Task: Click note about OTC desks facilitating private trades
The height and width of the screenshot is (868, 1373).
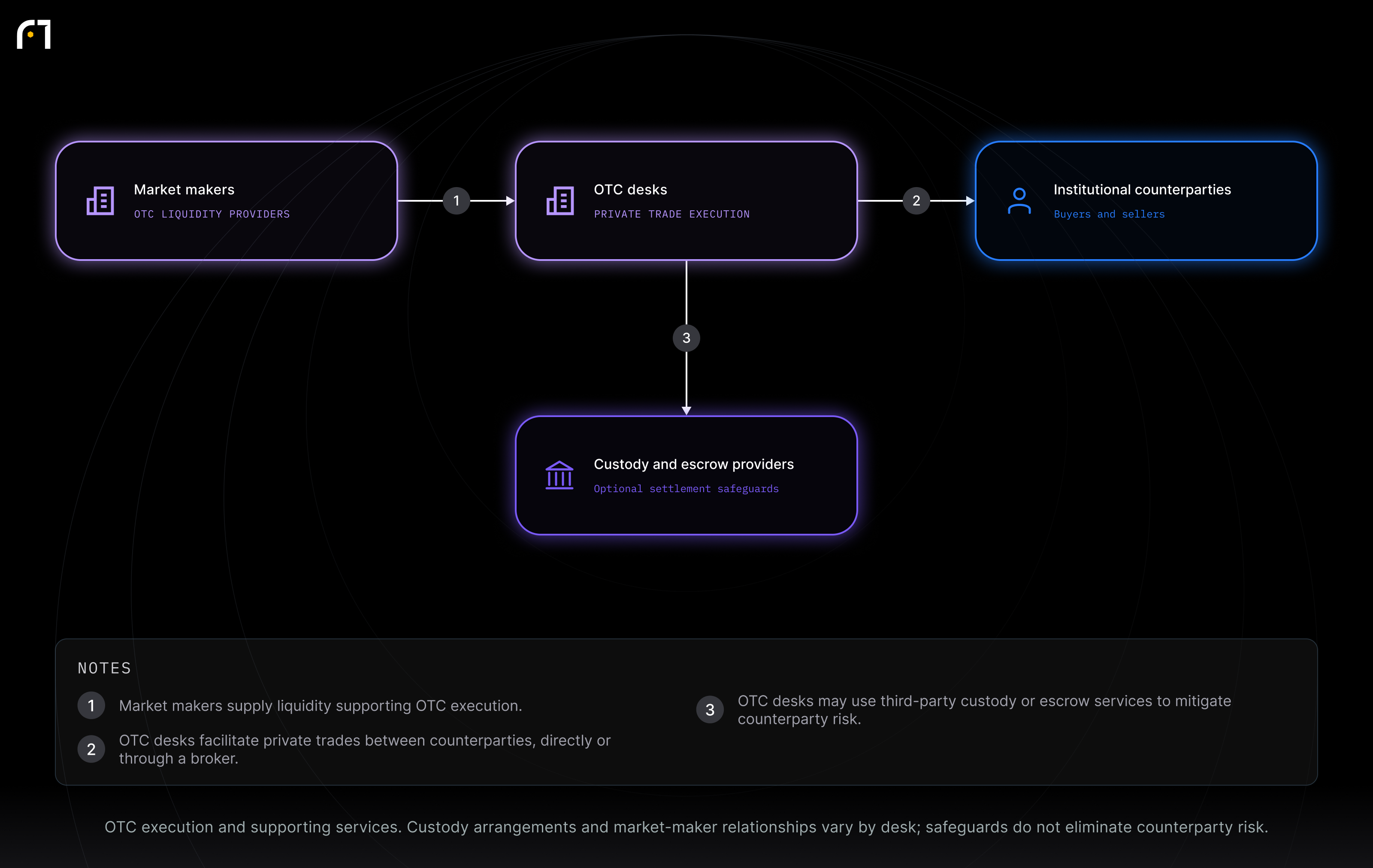Action: pos(365,750)
